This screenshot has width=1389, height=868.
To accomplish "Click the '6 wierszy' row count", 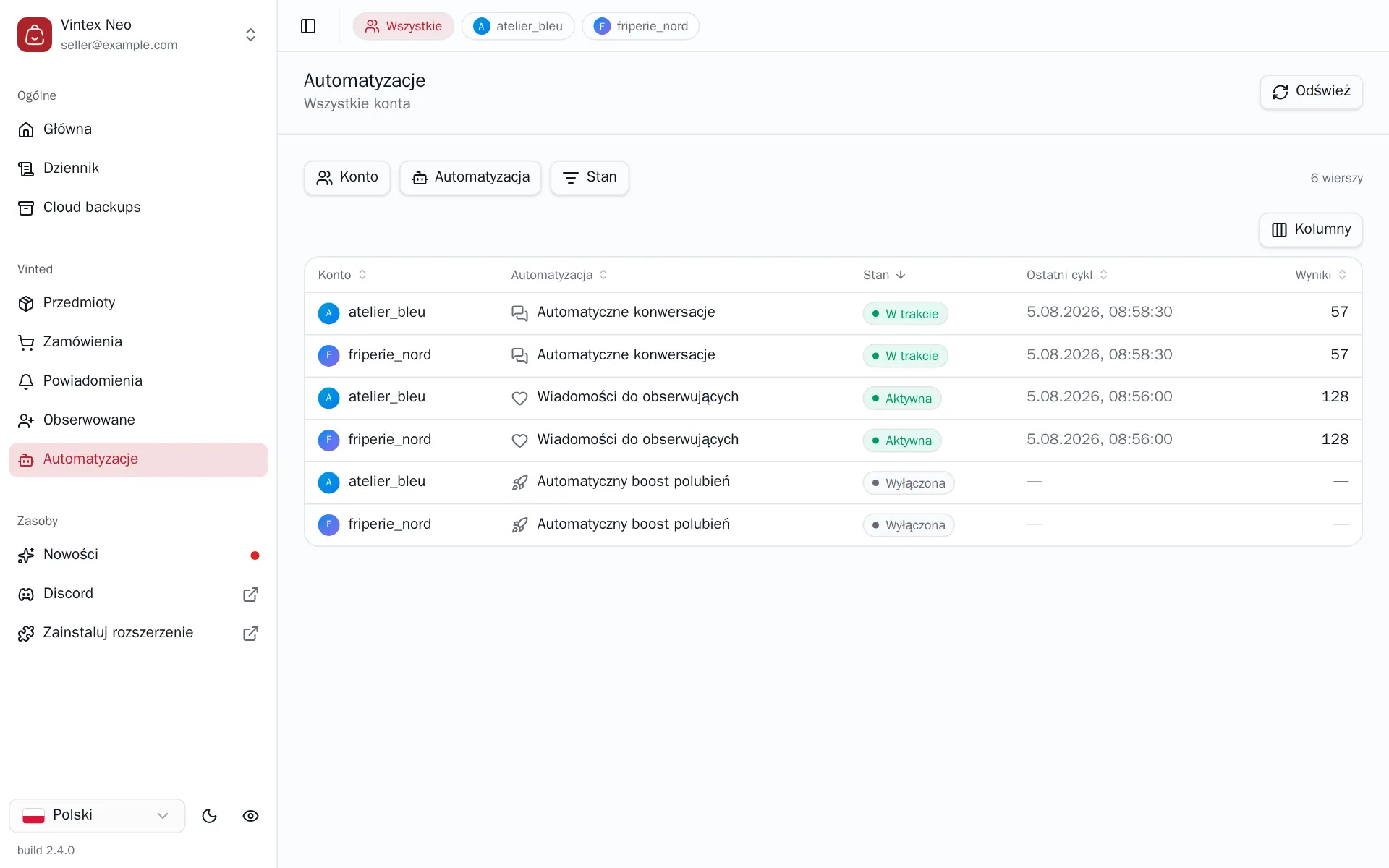I will point(1336,178).
